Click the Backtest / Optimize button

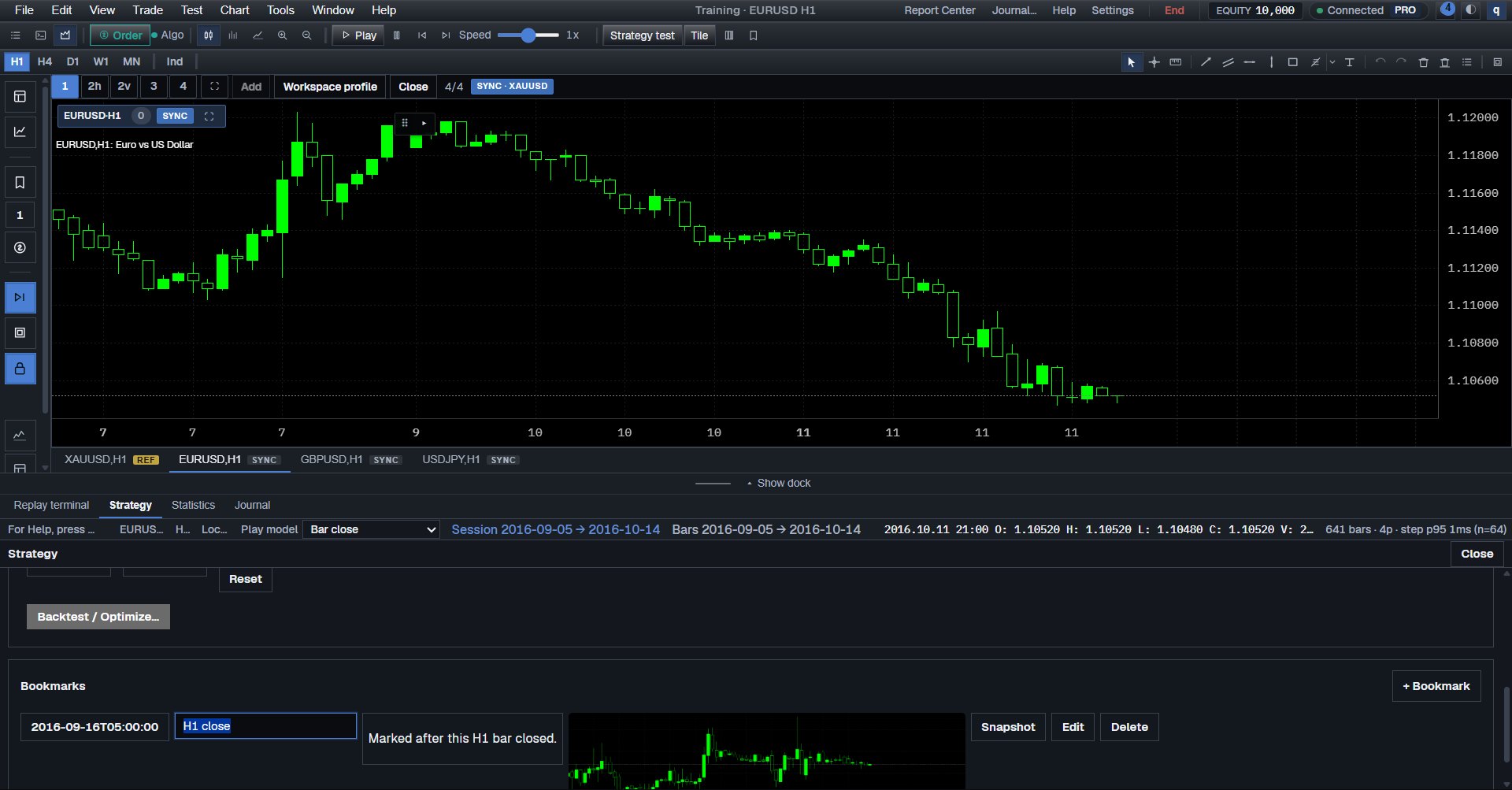click(x=98, y=617)
